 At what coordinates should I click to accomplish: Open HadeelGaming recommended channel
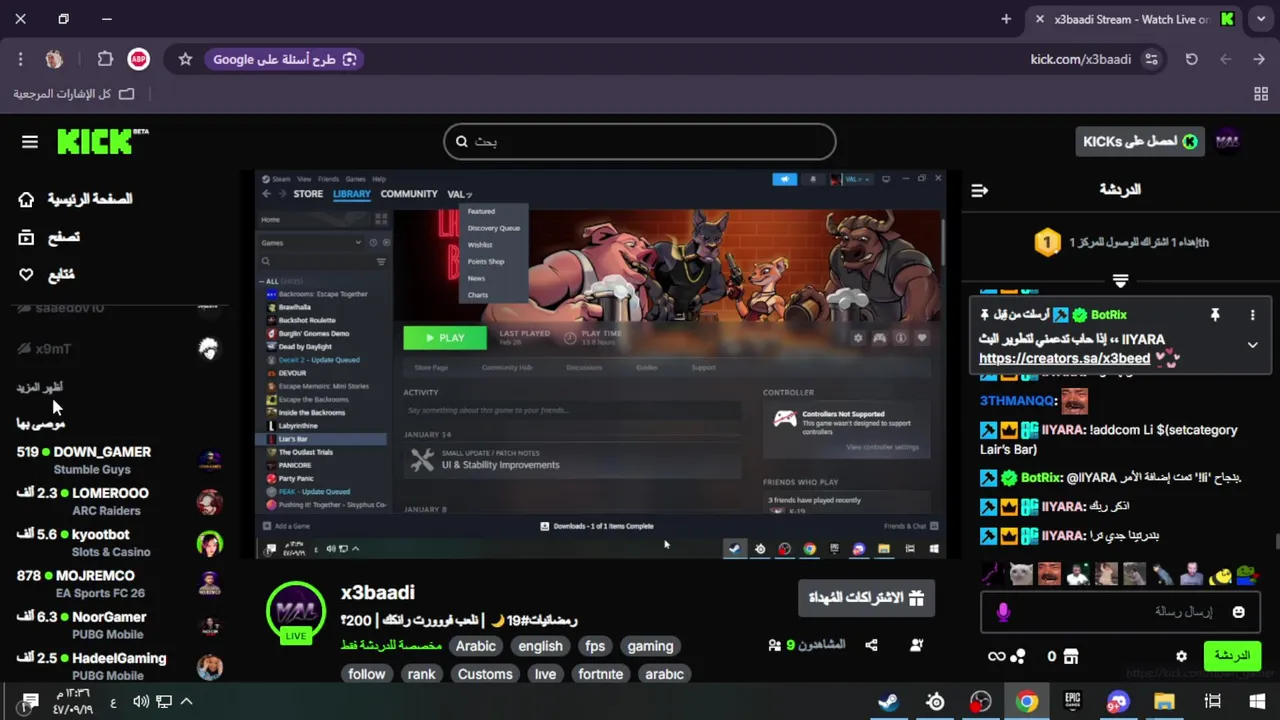pyautogui.click(x=118, y=667)
